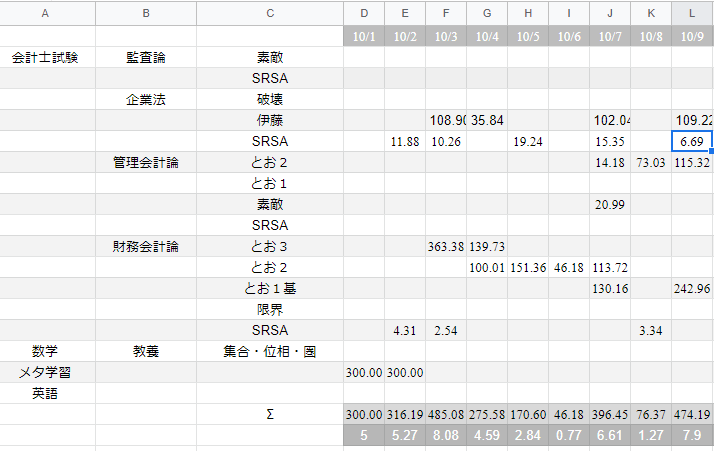Click sum cell 396.45
Viewport: 714px width, 451px height.
click(610, 414)
